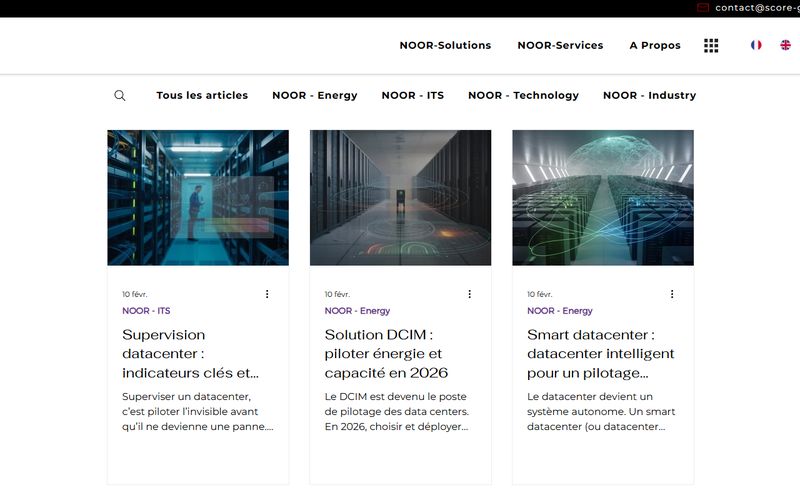
Task: Open 'Supervision datacenter : indicateurs clés' title
Action: click(x=190, y=354)
